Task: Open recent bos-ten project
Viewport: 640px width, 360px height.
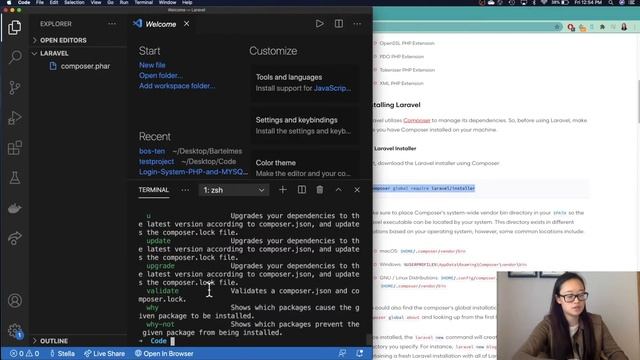Action: pos(152,151)
